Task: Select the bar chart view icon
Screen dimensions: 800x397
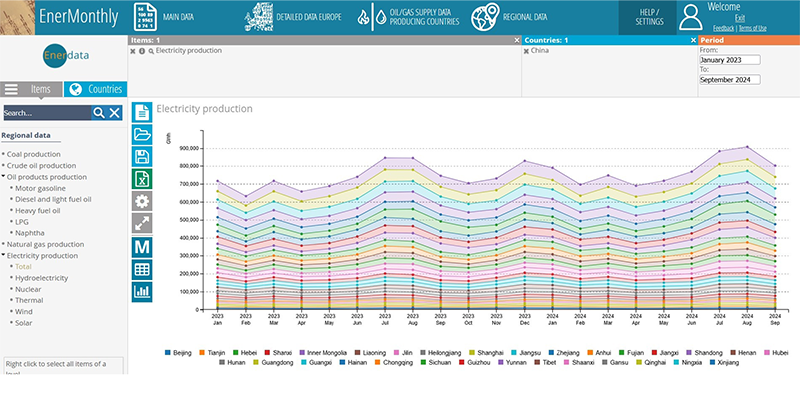Action: tap(142, 292)
